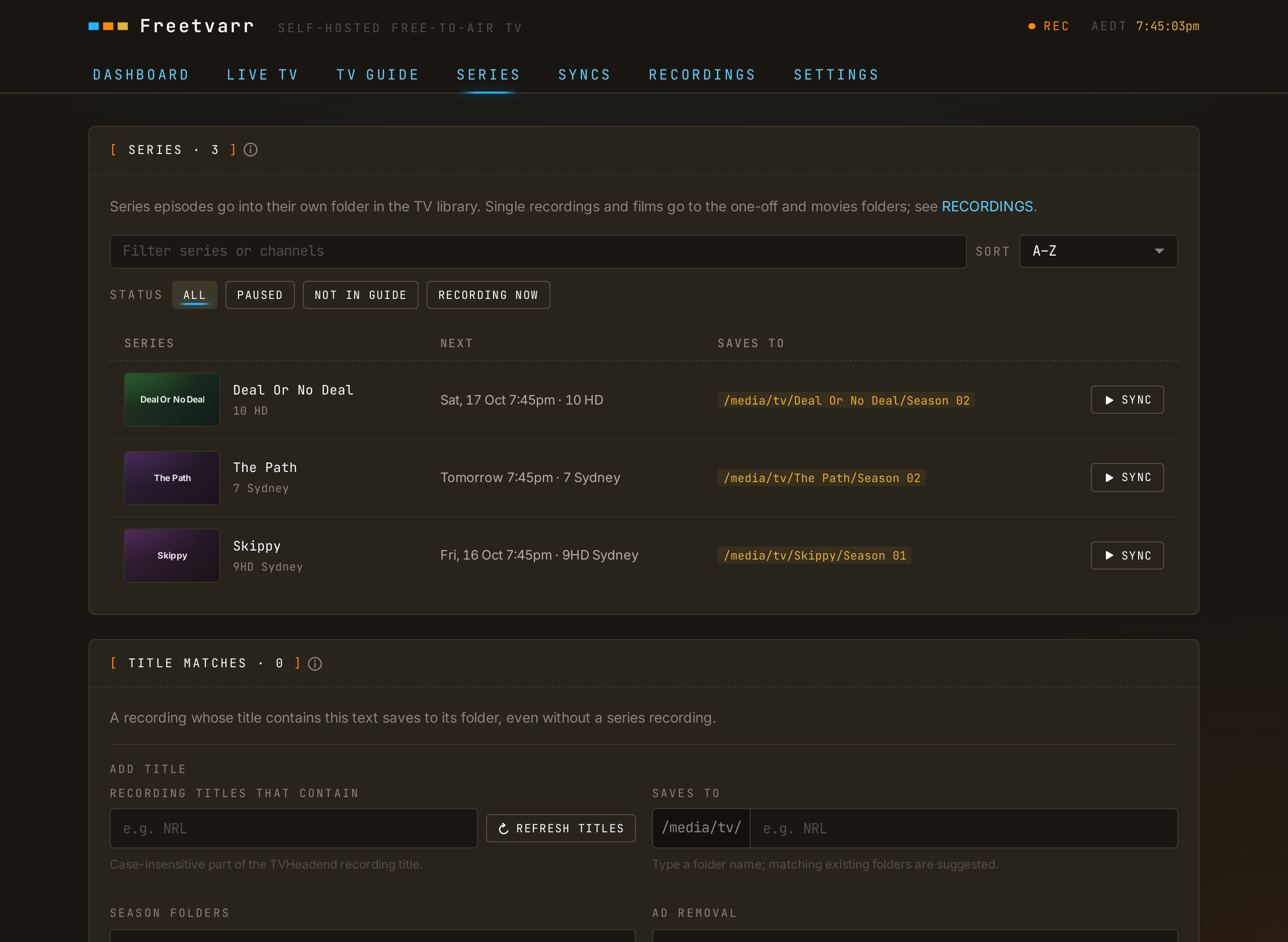Viewport: 1288px width, 942px height.
Task: Click 'Fri, 16 Oct 7:45pm · 9HD Sydney'
Action: (539, 555)
